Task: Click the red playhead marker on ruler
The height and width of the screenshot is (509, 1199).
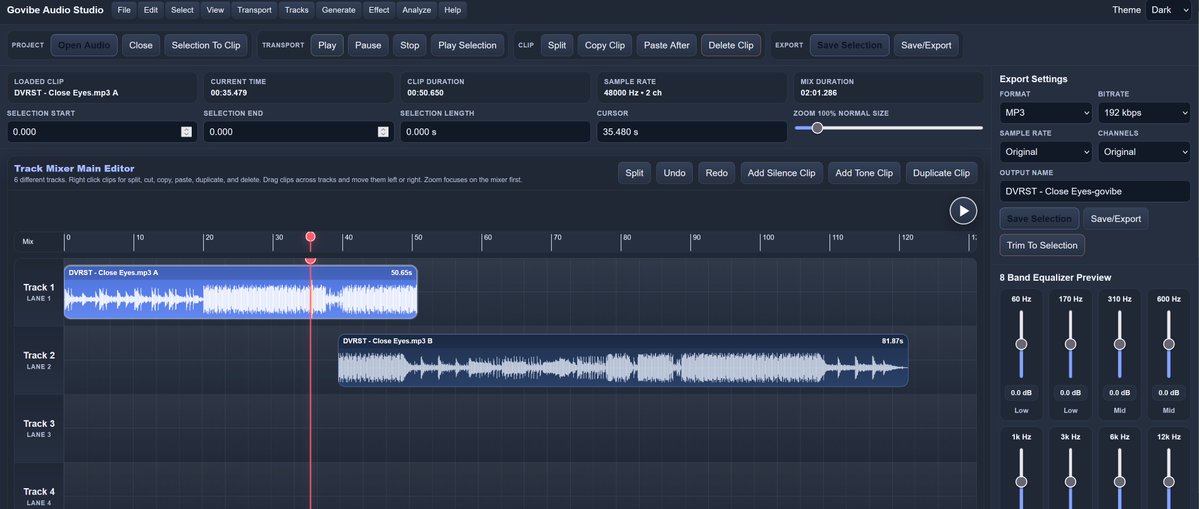Action: tap(310, 237)
